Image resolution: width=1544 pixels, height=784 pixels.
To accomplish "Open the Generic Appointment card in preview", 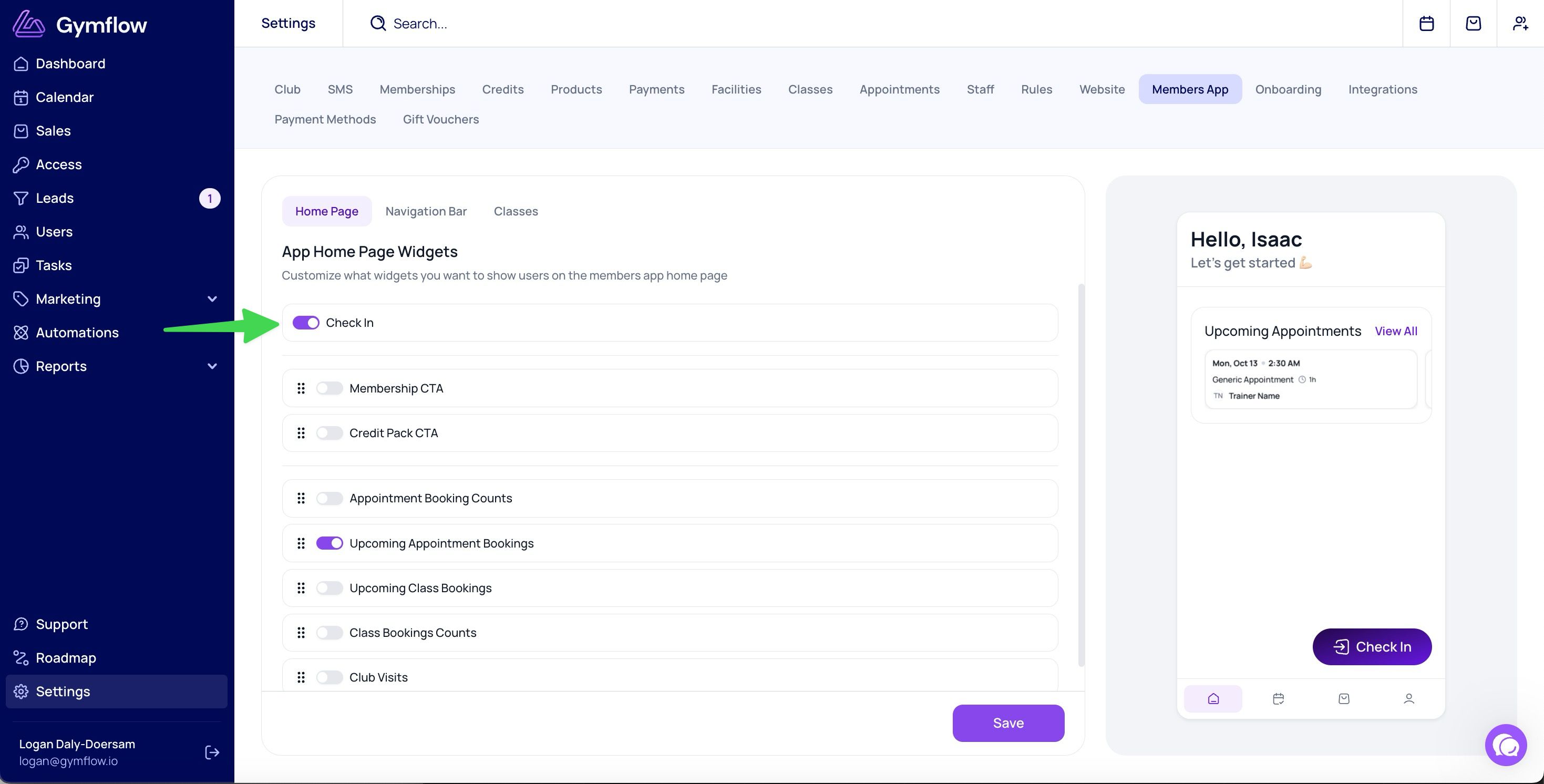I will (x=1311, y=379).
